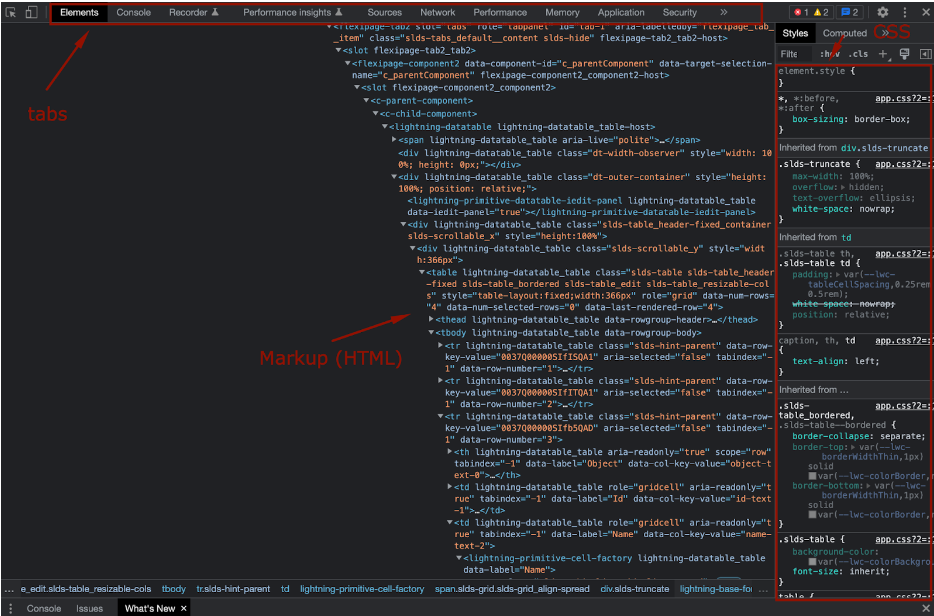Open the drawer three-dot menu
The width and height of the screenshot is (934, 616).
(x=10, y=608)
